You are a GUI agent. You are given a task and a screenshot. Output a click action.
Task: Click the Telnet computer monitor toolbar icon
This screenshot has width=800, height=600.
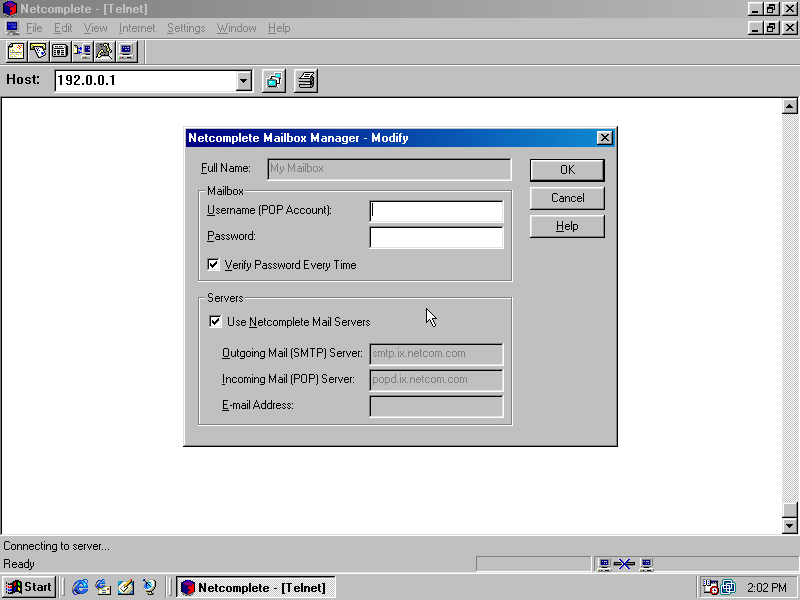point(126,51)
